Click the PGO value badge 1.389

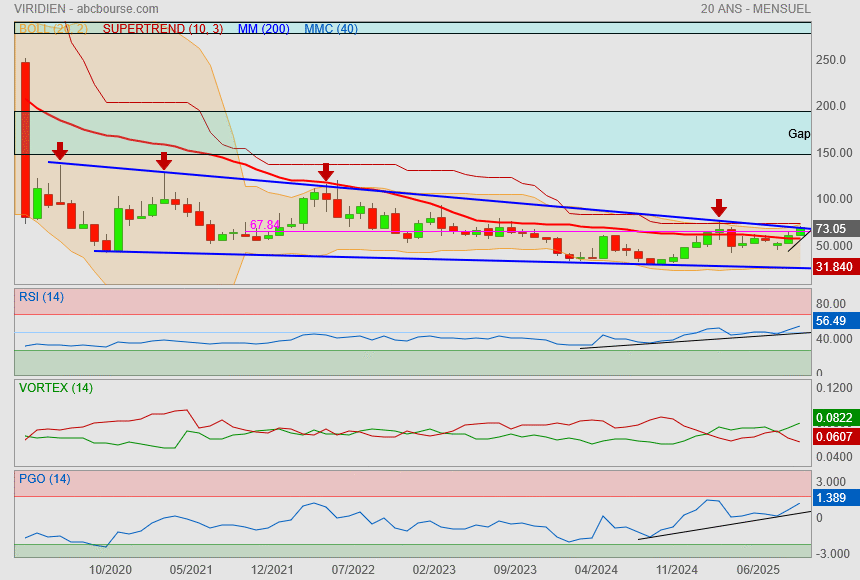point(831,497)
